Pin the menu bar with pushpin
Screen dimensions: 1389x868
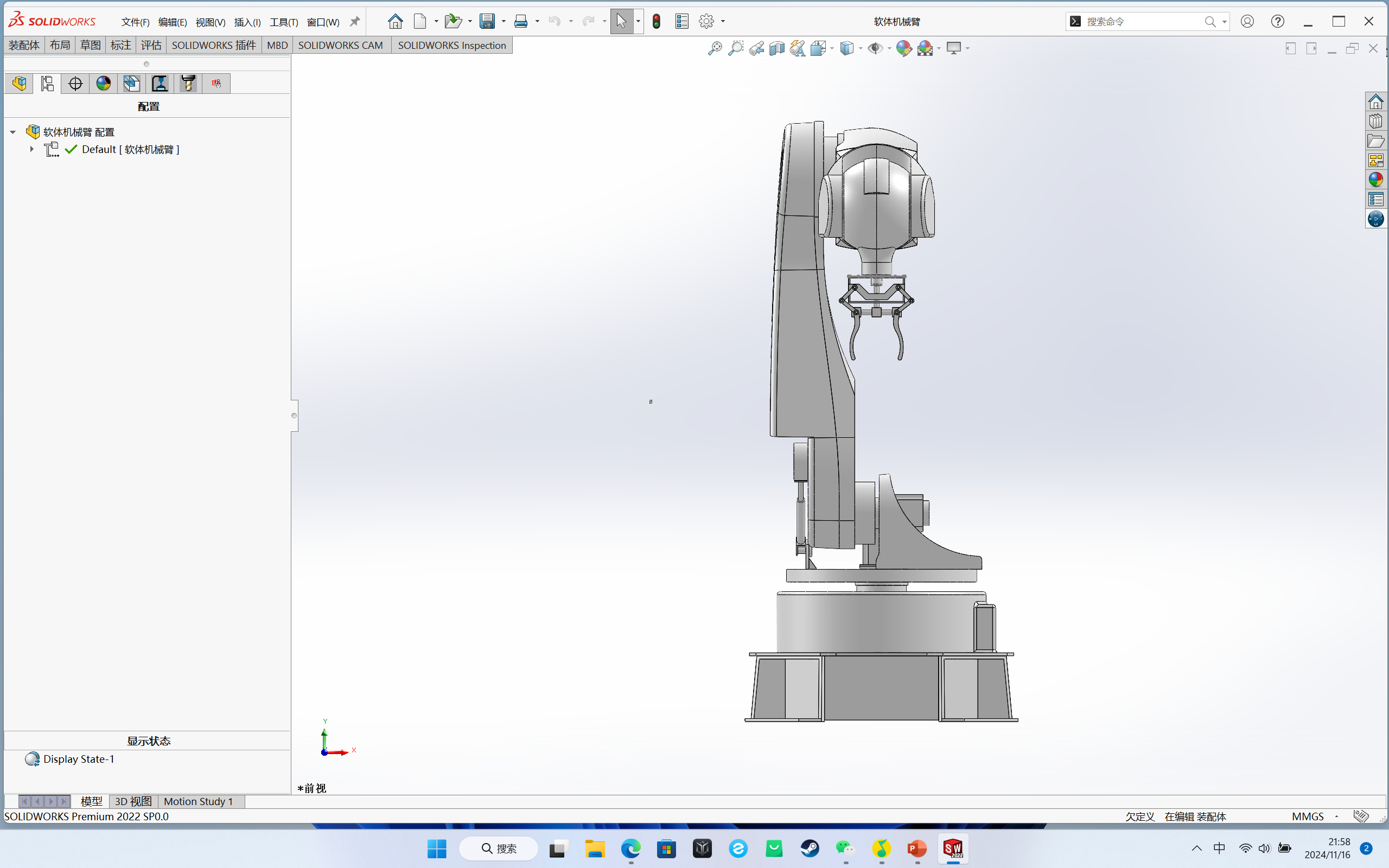[x=355, y=21]
